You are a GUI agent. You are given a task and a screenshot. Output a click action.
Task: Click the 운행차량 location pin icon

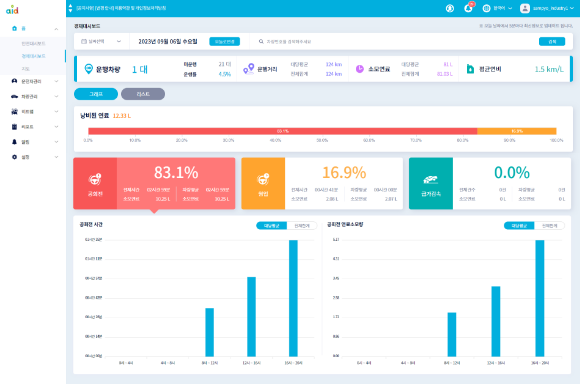pos(88,69)
